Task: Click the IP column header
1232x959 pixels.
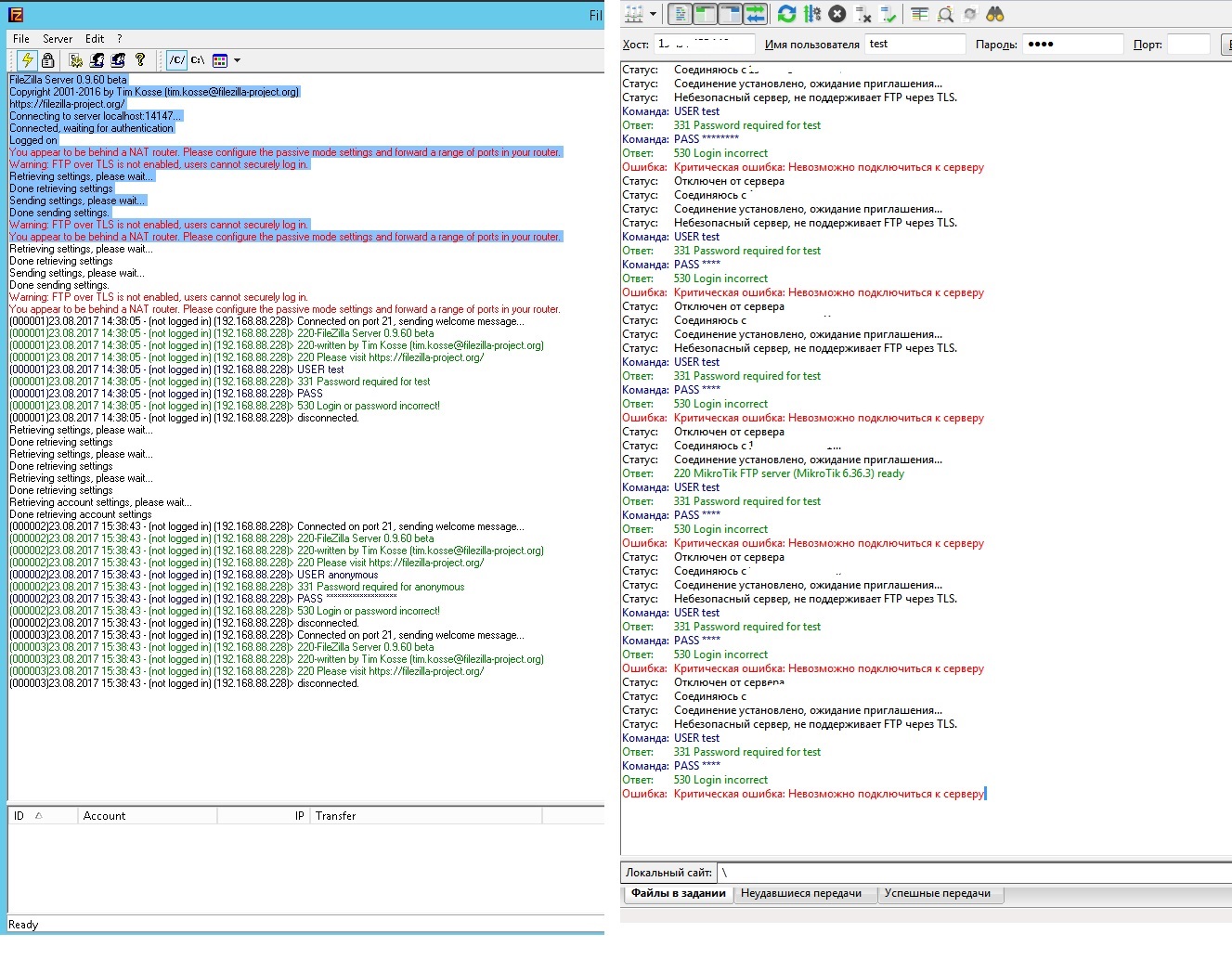Action: [264, 816]
